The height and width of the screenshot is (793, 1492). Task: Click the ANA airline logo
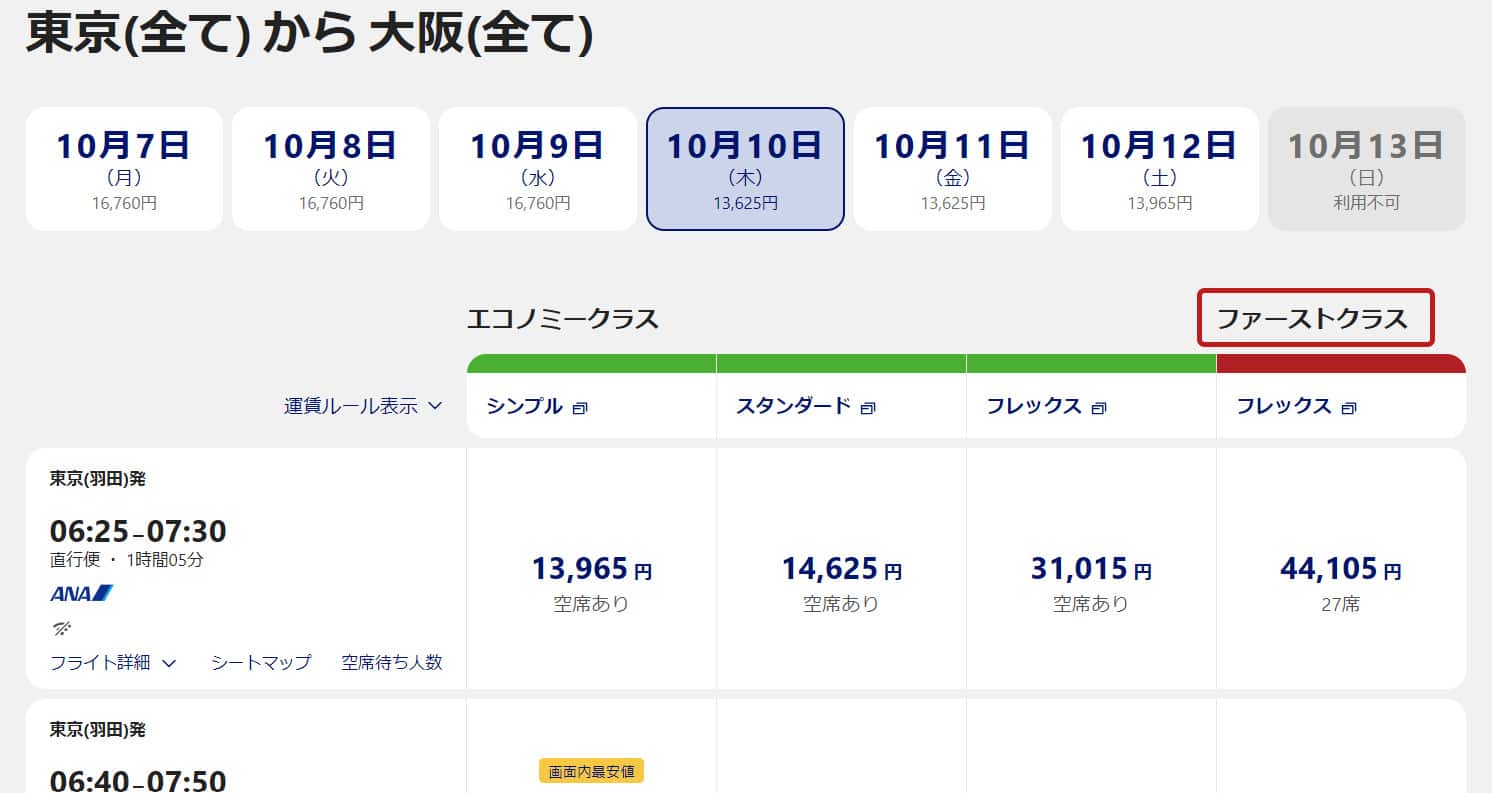point(82,594)
